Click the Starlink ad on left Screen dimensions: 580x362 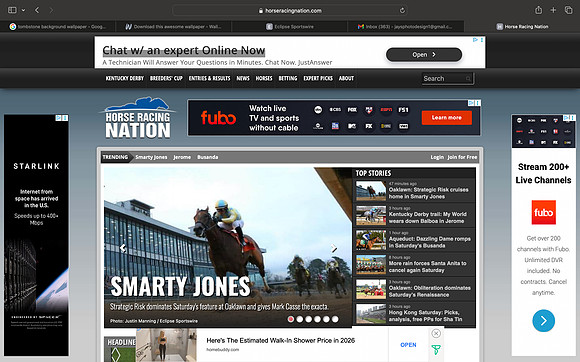coord(36,235)
